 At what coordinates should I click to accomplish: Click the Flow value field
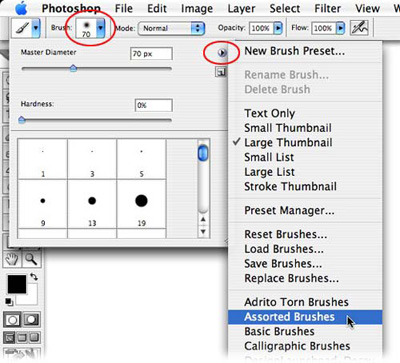click(x=323, y=28)
